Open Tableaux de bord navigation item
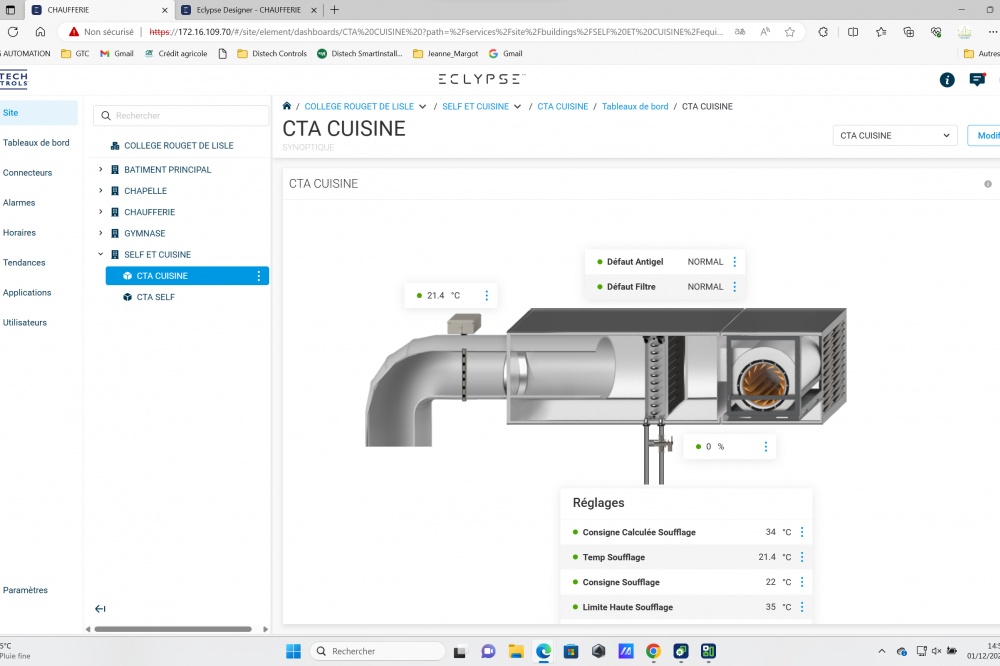This screenshot has width=1000, height=666. coord(36,142)
